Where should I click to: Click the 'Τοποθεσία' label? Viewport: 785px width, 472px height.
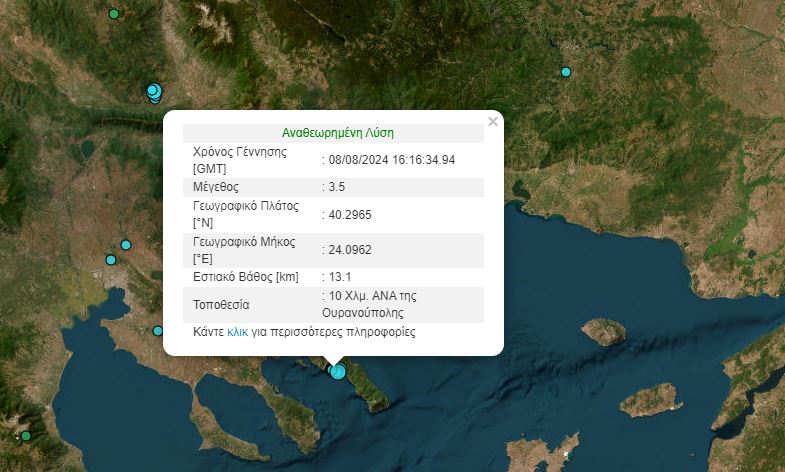coord(221,304)
